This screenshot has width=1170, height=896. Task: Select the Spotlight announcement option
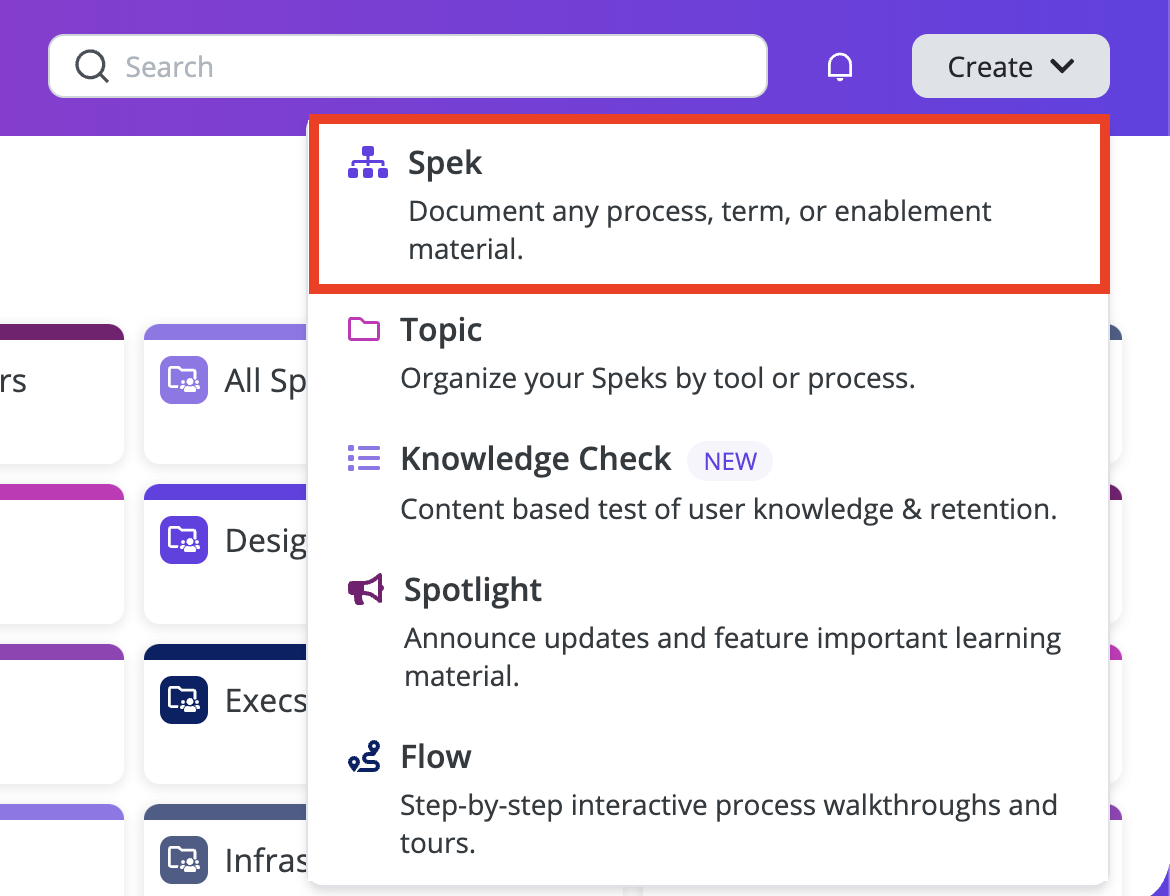pos(472,590)
